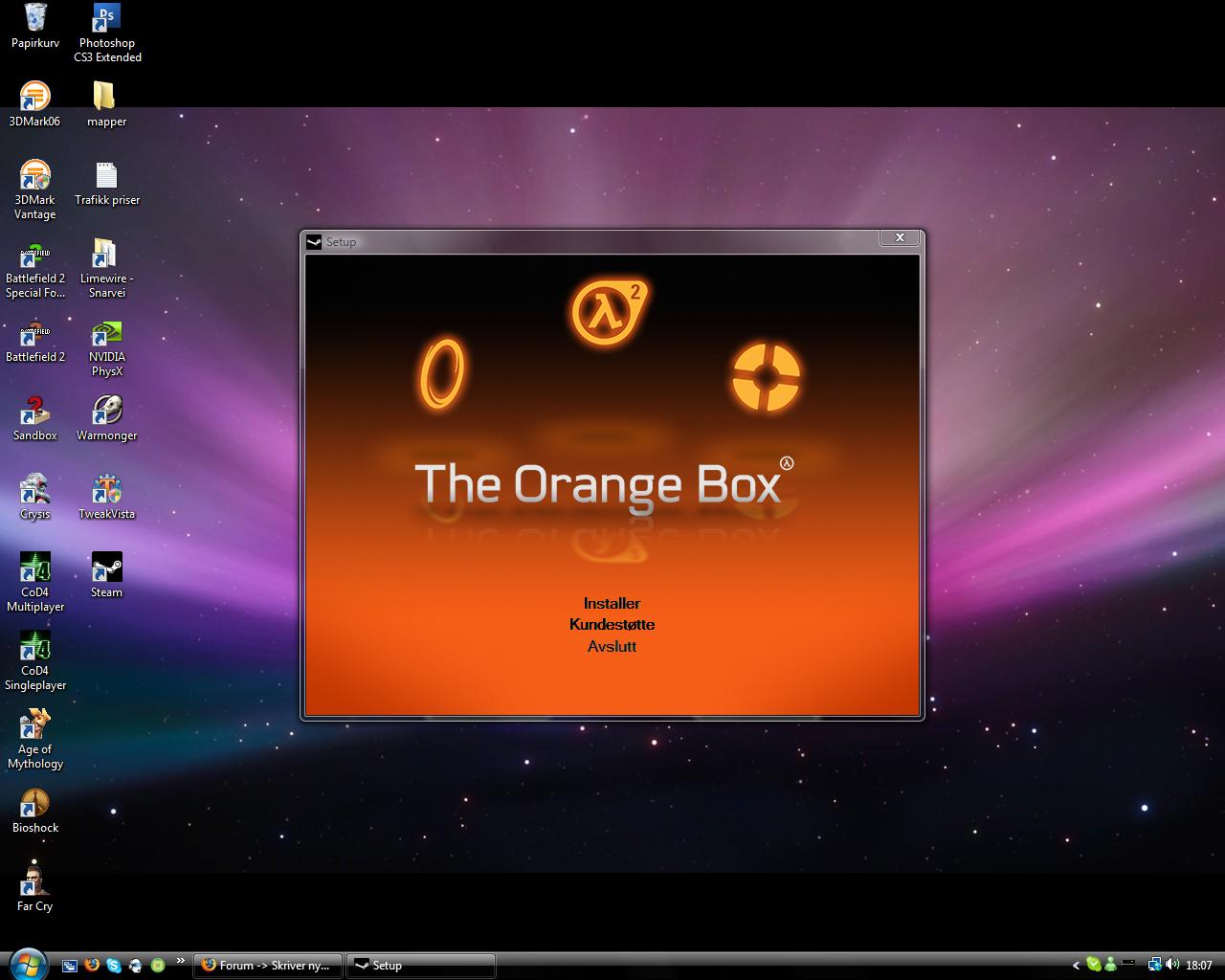
Task: Open the volume speaker tray icon
Action: [x=1172, y=965]
